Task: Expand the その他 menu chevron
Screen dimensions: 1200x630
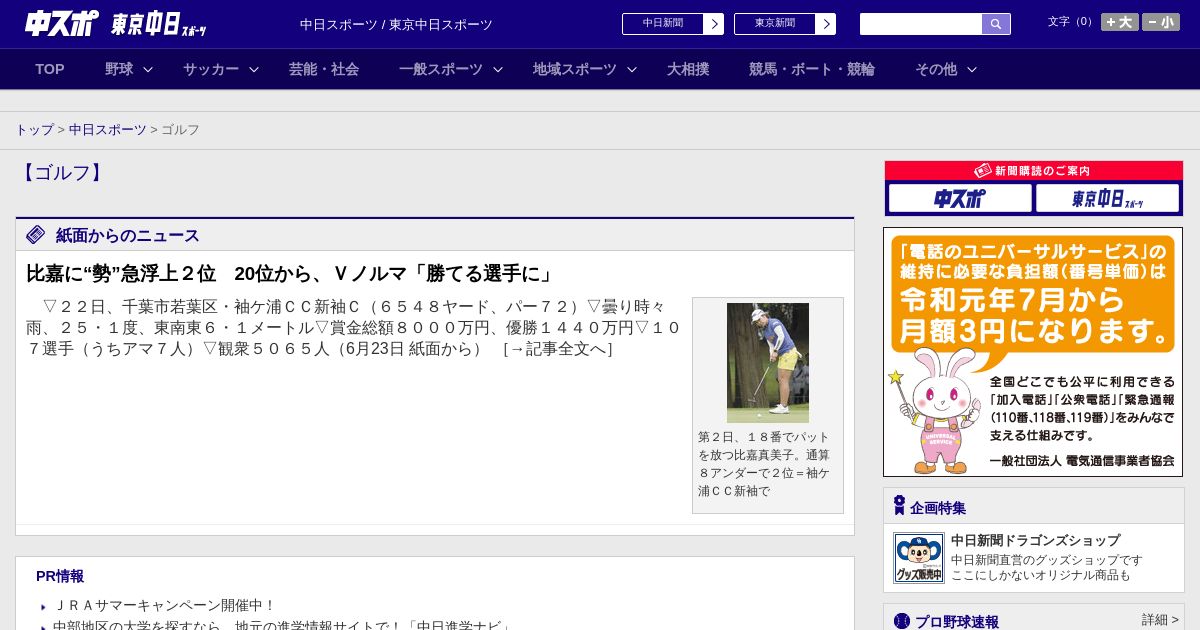Action: 972,70
